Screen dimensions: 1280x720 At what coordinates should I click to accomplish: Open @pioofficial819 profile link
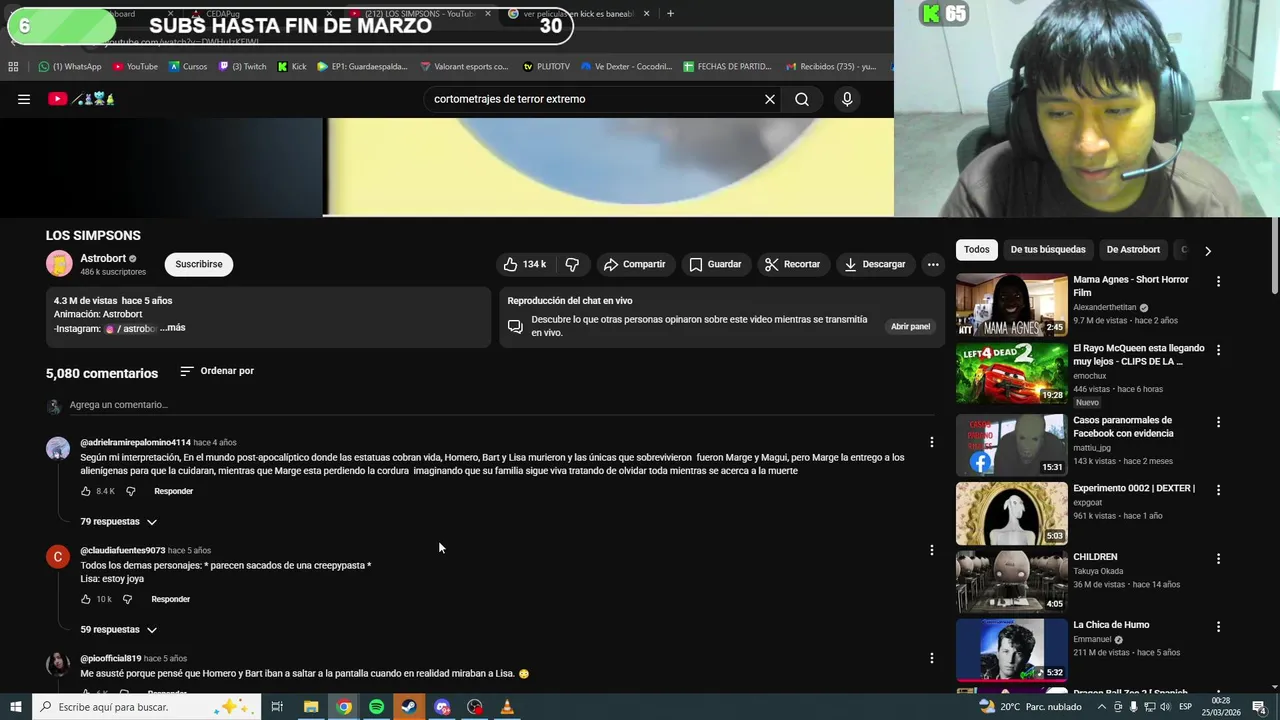(110, 658)
